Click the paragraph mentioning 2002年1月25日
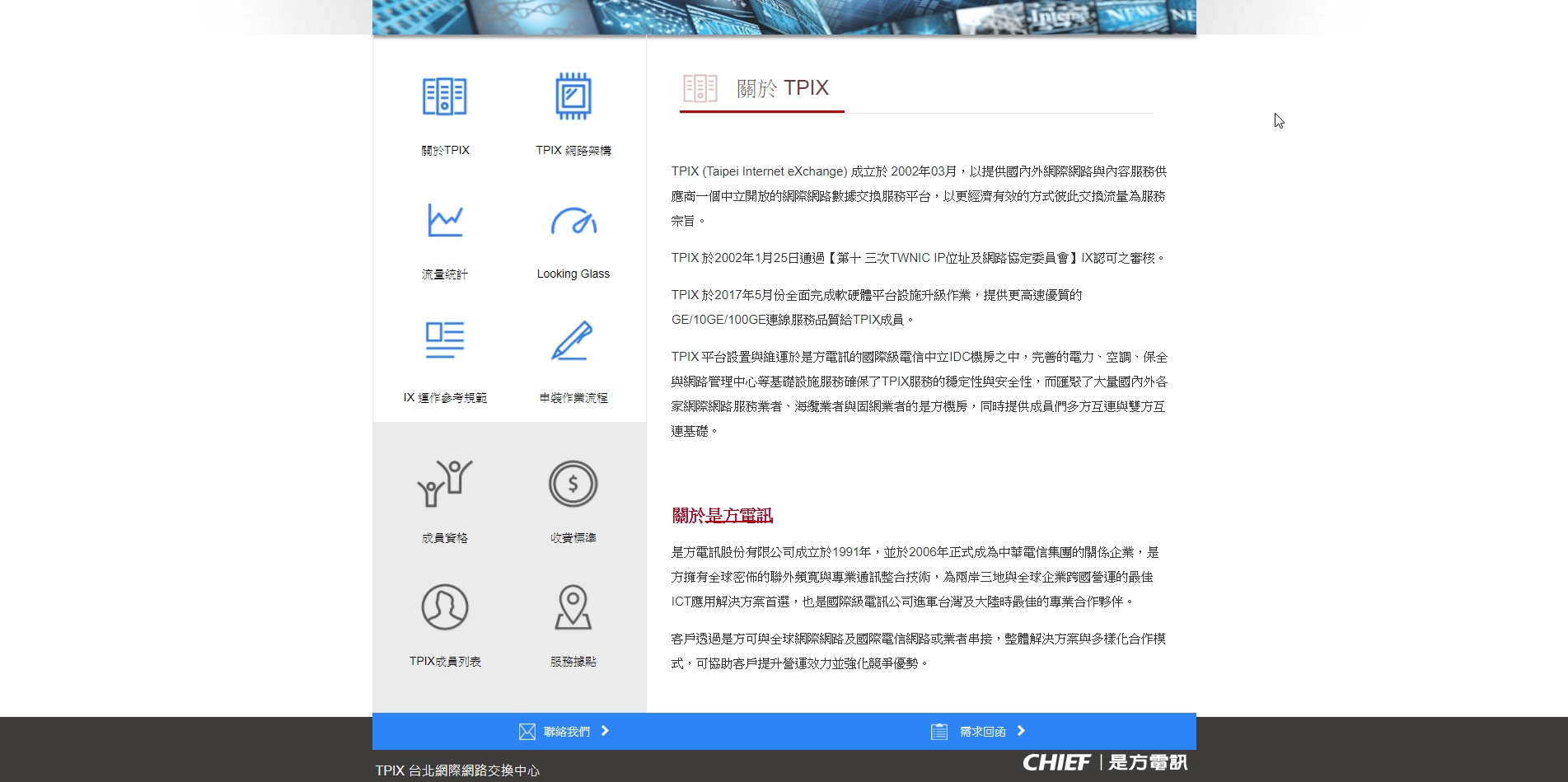1568x782 pixels. pyautogui.click(x=919, y=258)
